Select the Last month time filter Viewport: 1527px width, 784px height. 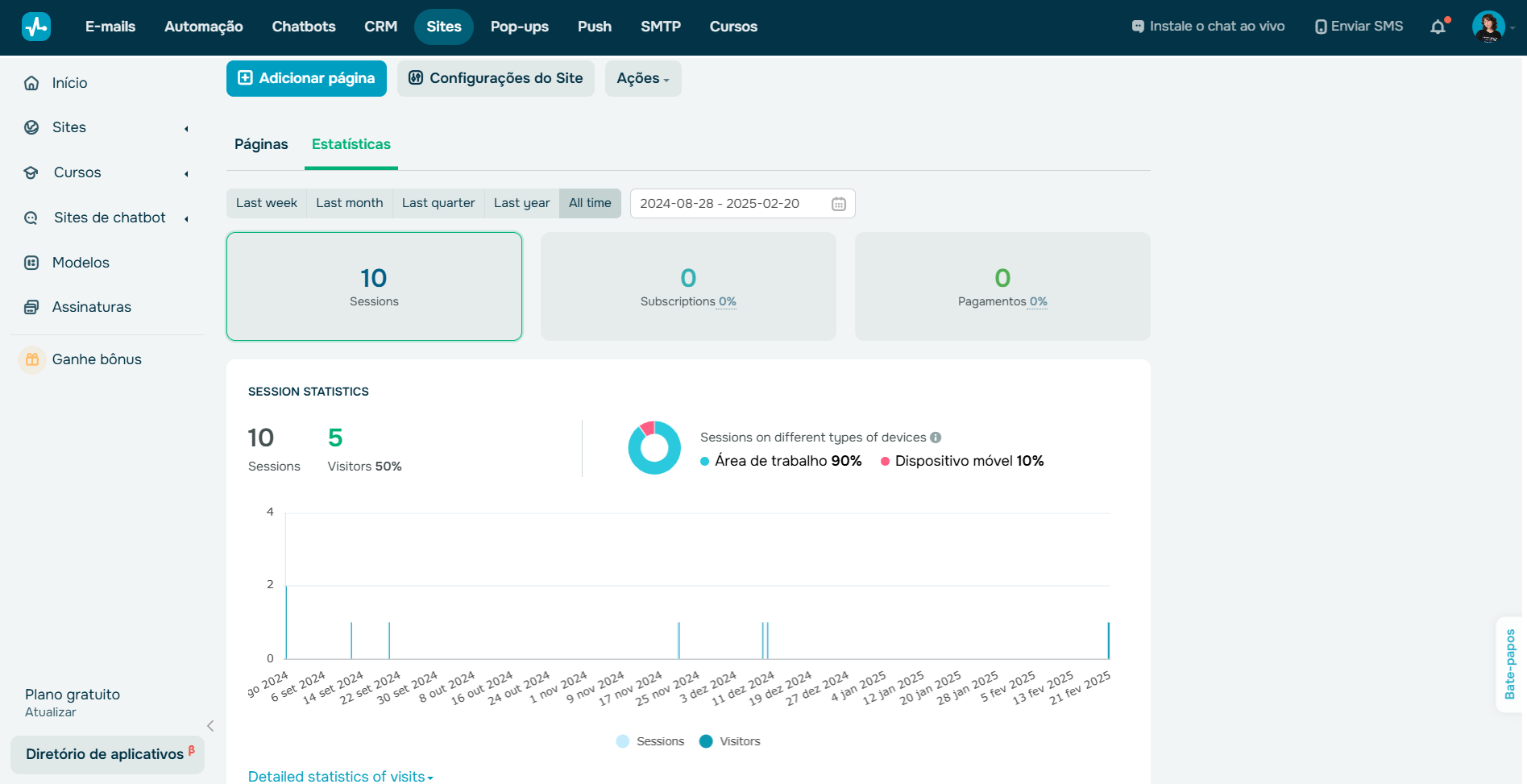coord(349,203)
